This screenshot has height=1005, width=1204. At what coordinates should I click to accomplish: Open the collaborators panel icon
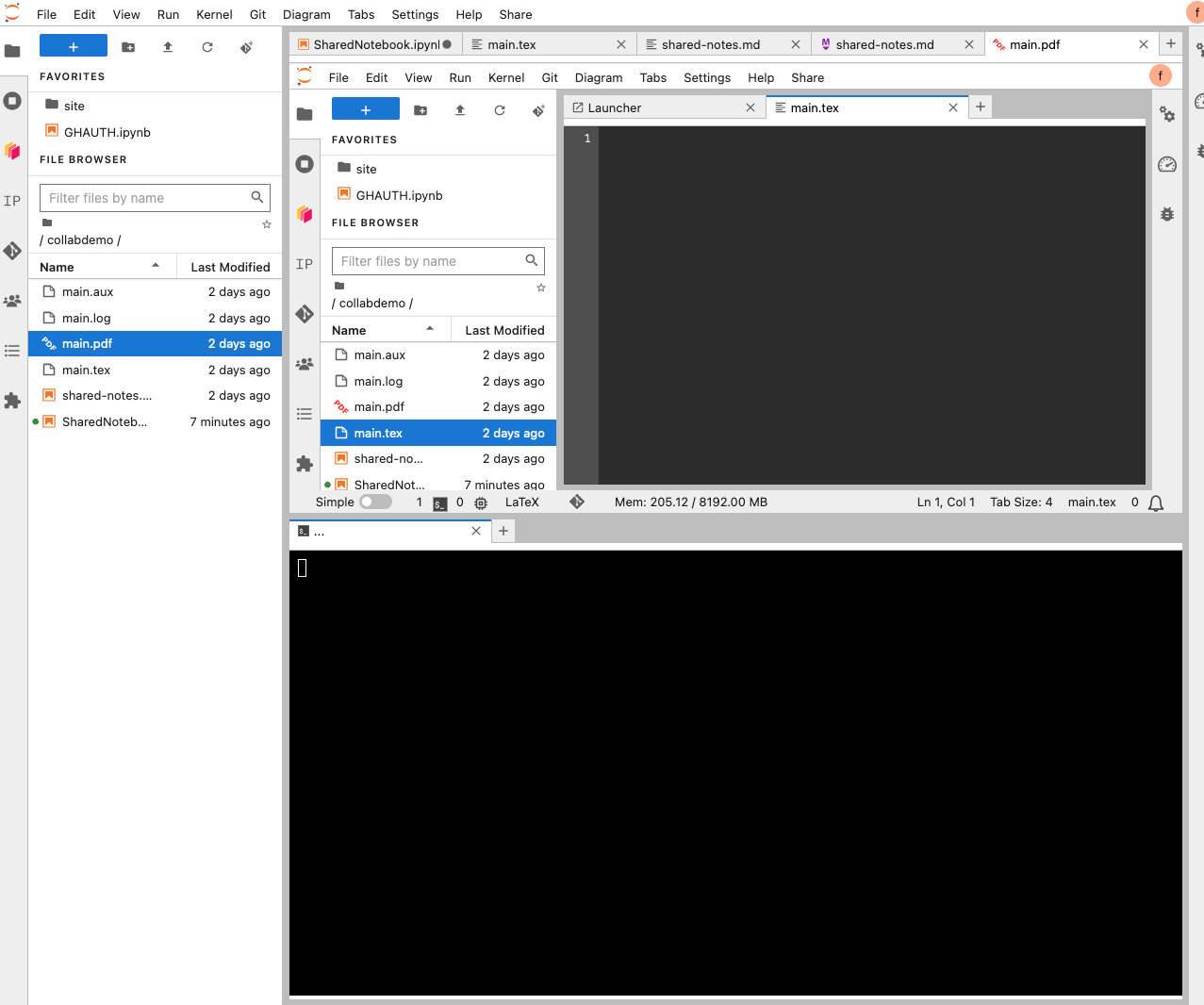[x=12, y=301]
